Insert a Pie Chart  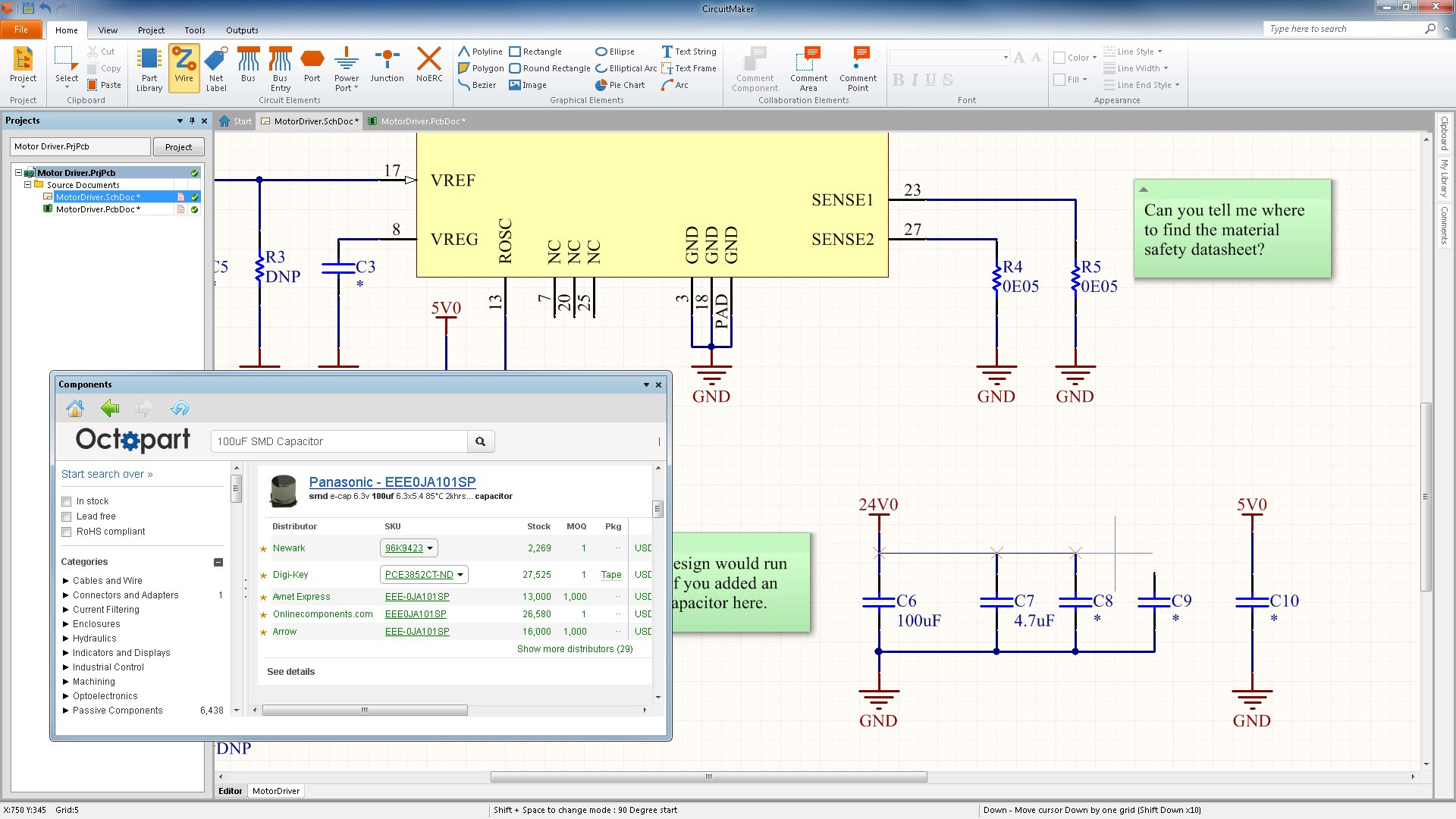[620, 85]
